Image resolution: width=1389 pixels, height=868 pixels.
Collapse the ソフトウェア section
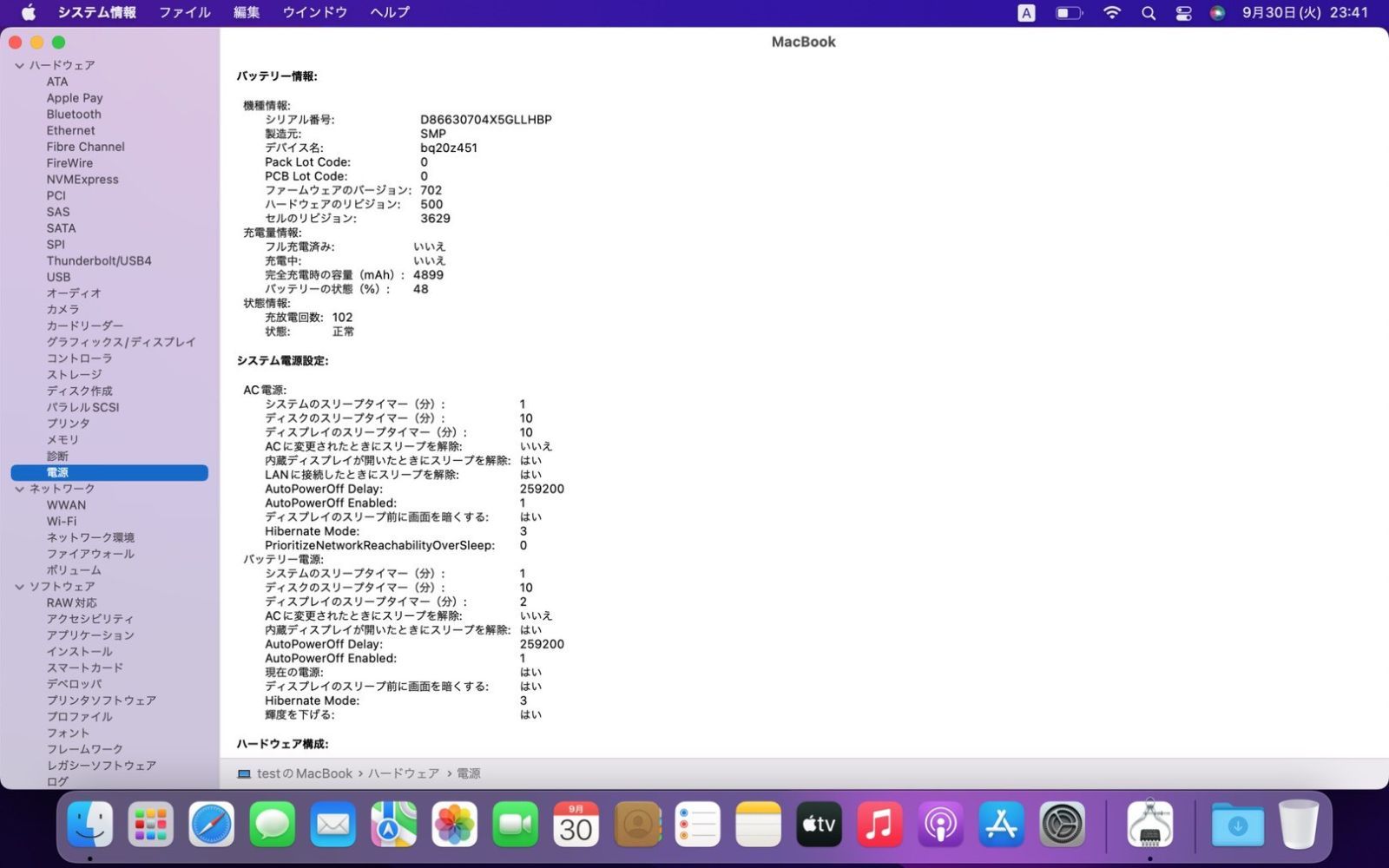pos(19,587)
